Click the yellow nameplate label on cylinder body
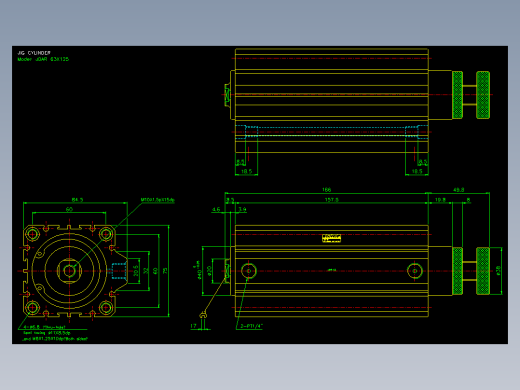Screen dimensions: 520x390 pyautogui.click(x=331, y=238)
